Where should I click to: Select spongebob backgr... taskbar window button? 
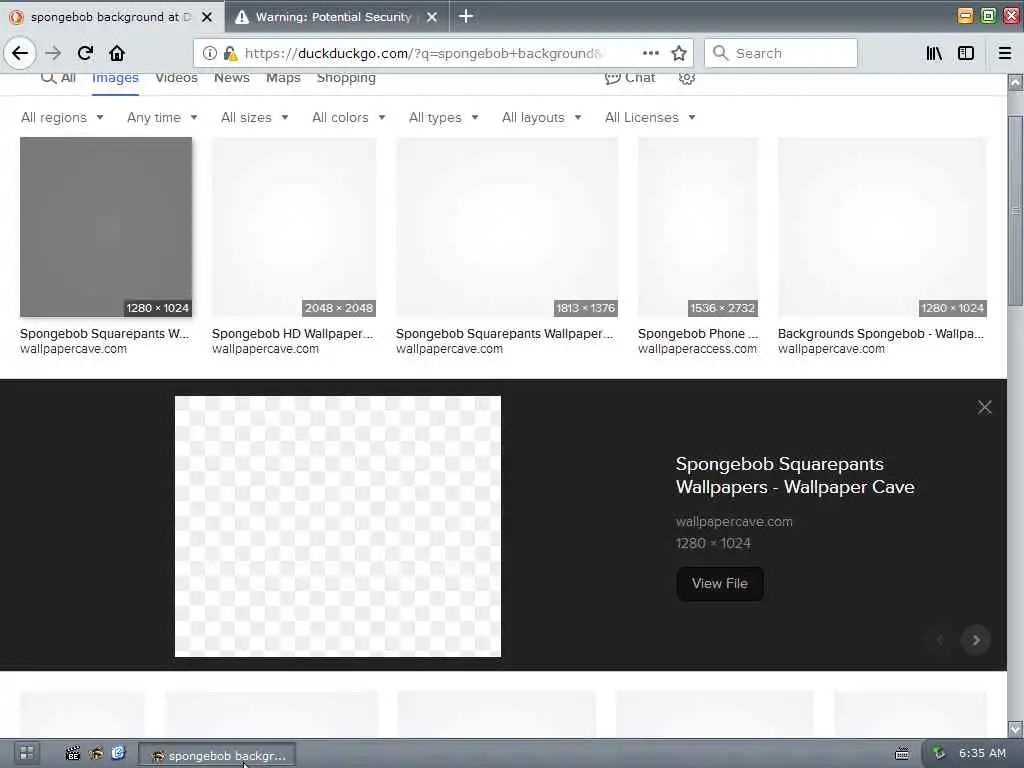[217, 756]
